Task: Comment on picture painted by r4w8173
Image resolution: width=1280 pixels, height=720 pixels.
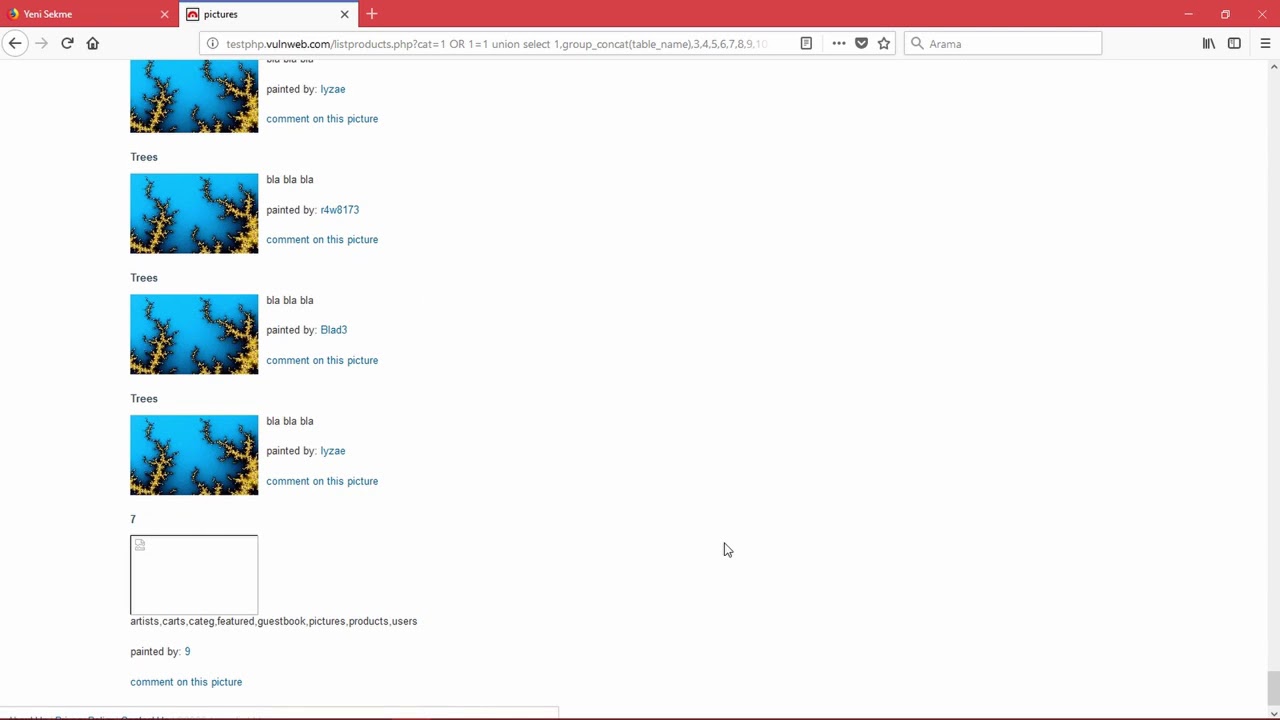Action: tap(322, 240)
